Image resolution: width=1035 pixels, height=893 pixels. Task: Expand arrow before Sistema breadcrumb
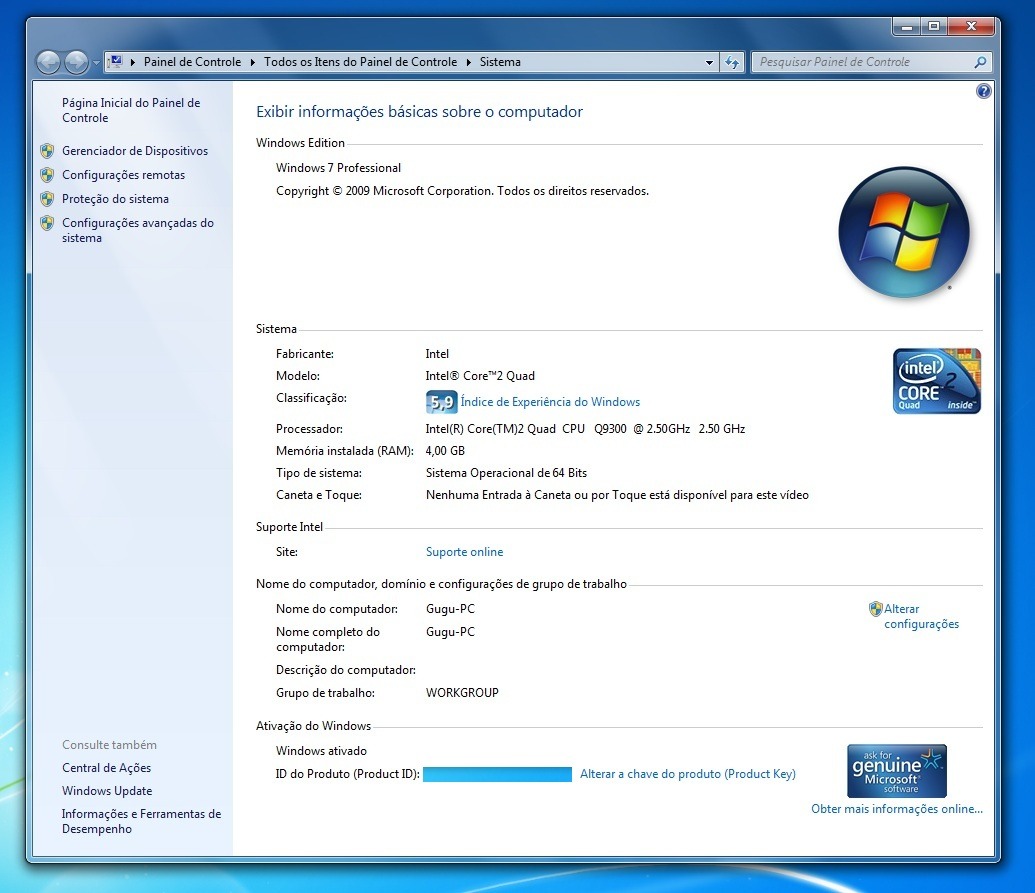click(x=469, y=62)
